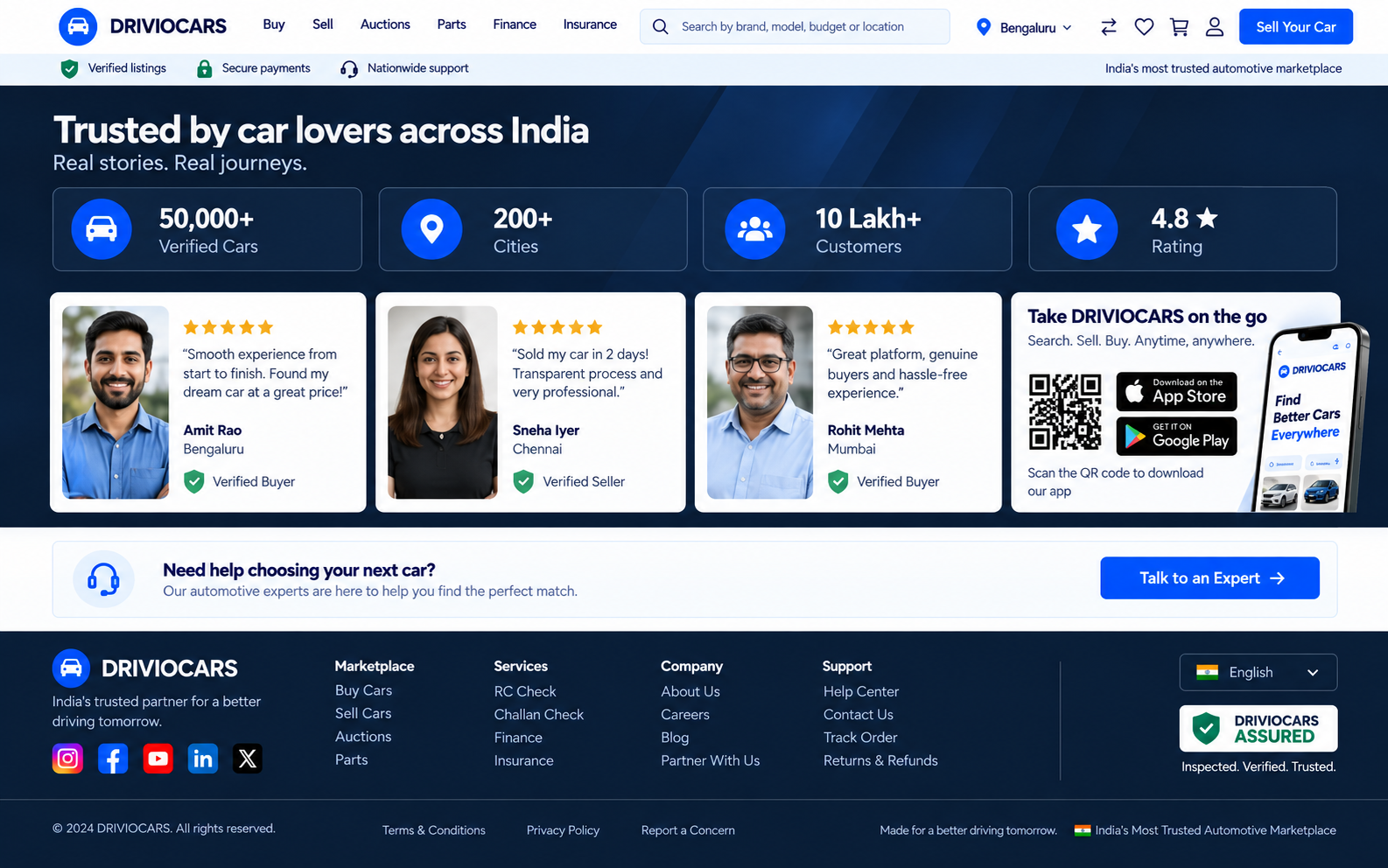Click the Get it on Google Play badge
The width and height of the screenshot is (1388, 868).
pos(1177,436)
